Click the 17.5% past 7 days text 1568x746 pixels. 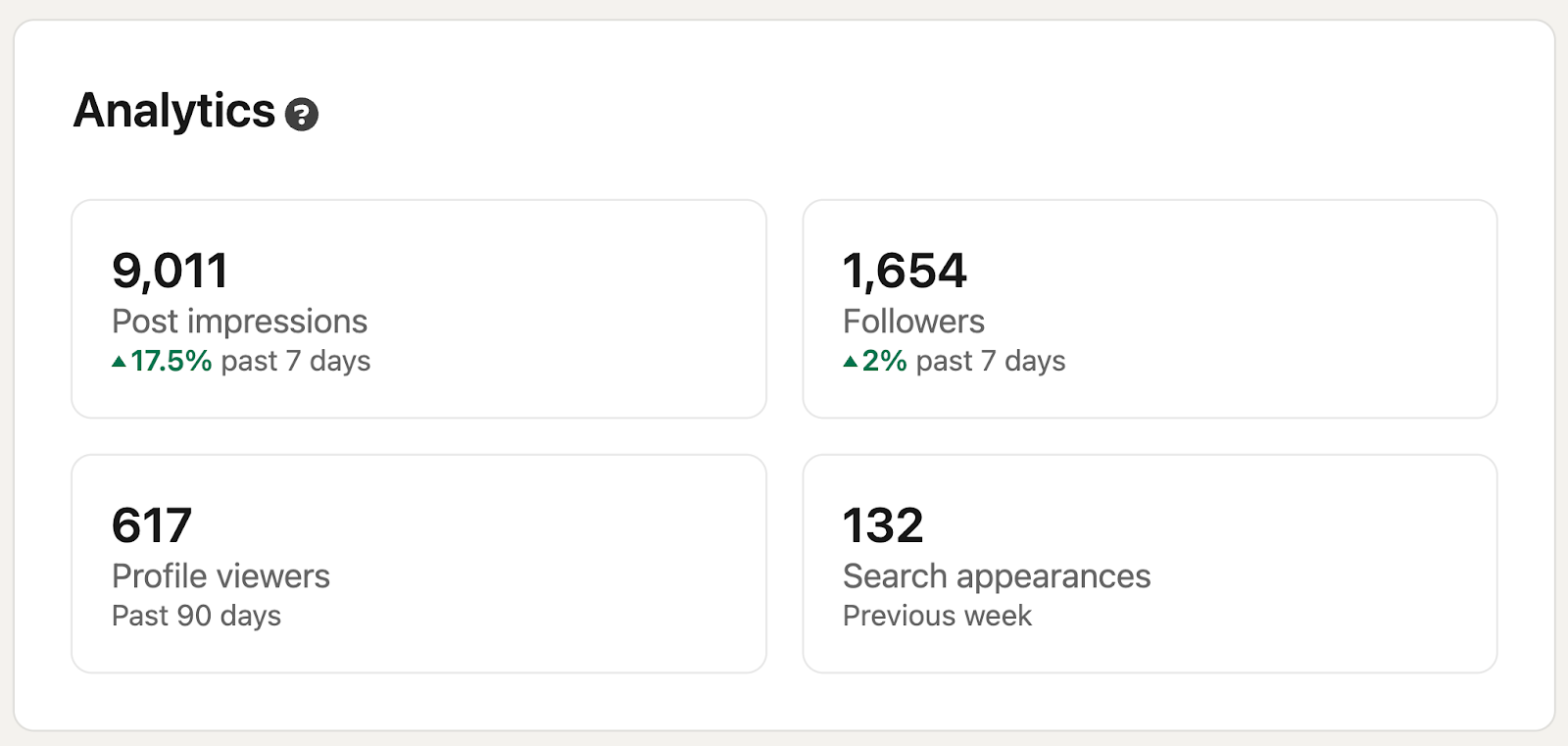point(242,361)
